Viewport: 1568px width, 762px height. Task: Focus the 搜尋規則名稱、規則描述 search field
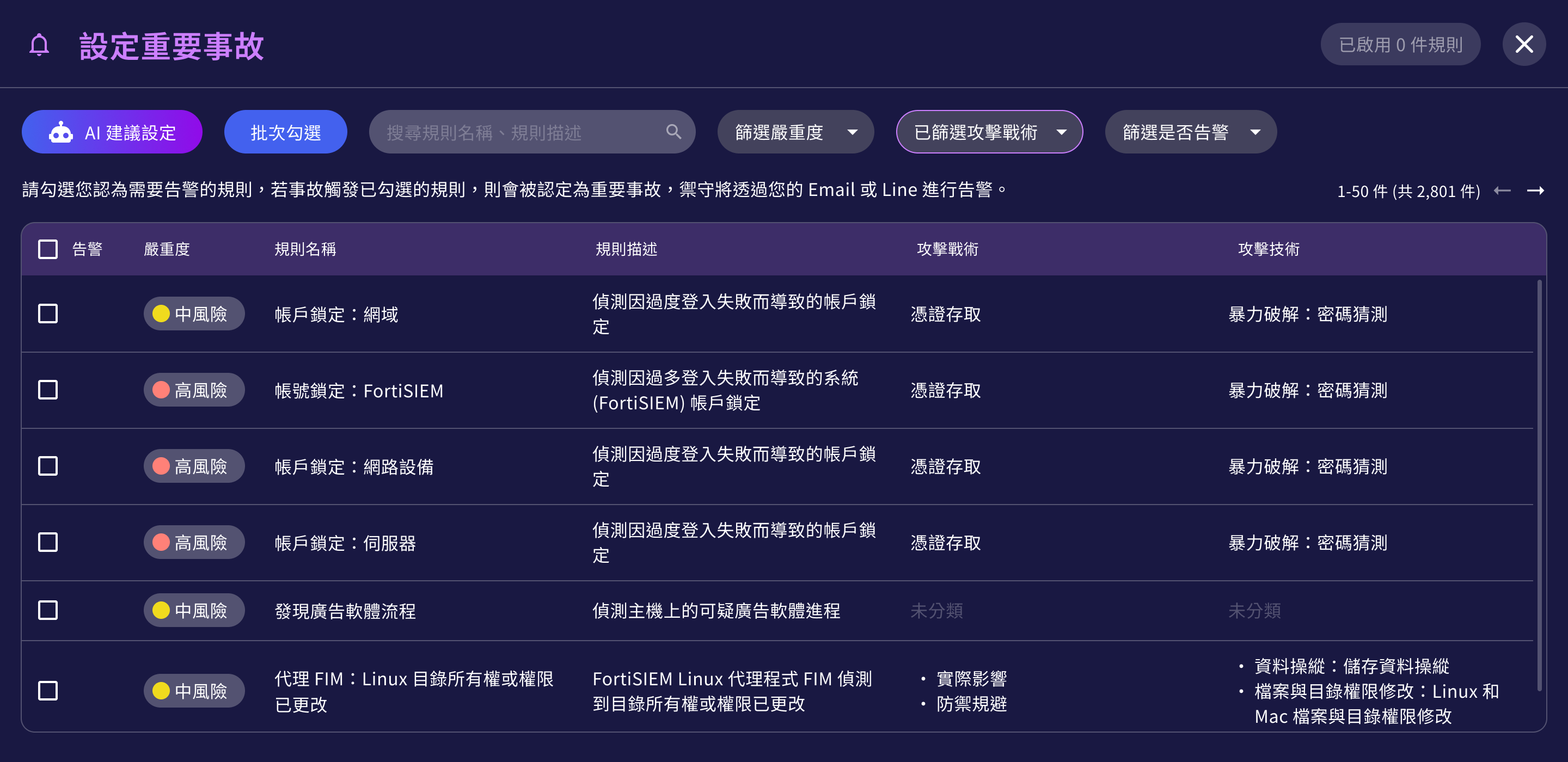531,132
